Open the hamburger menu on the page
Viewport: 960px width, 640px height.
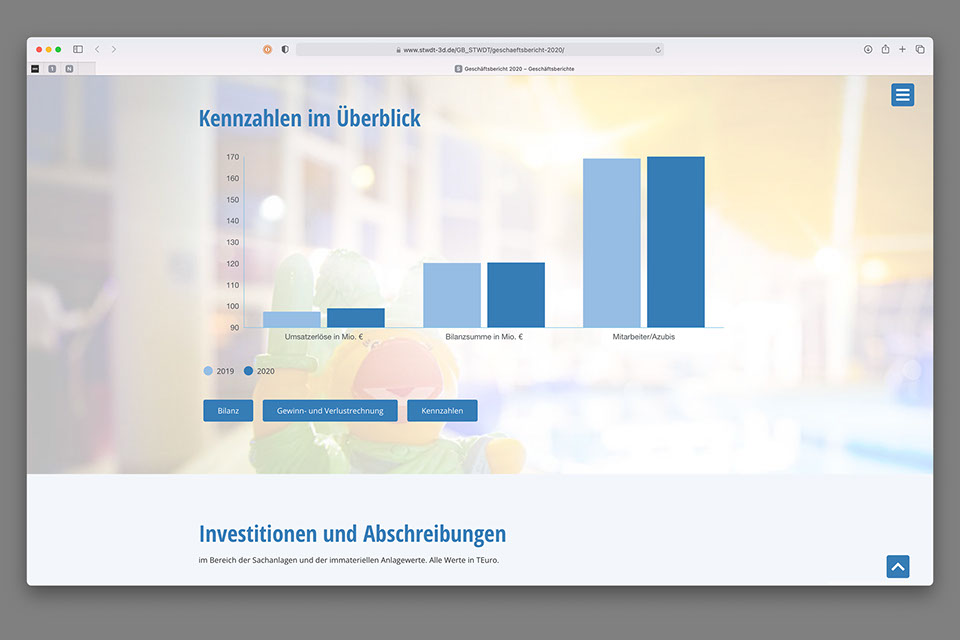pyautogui.click(x=902, y=95)
